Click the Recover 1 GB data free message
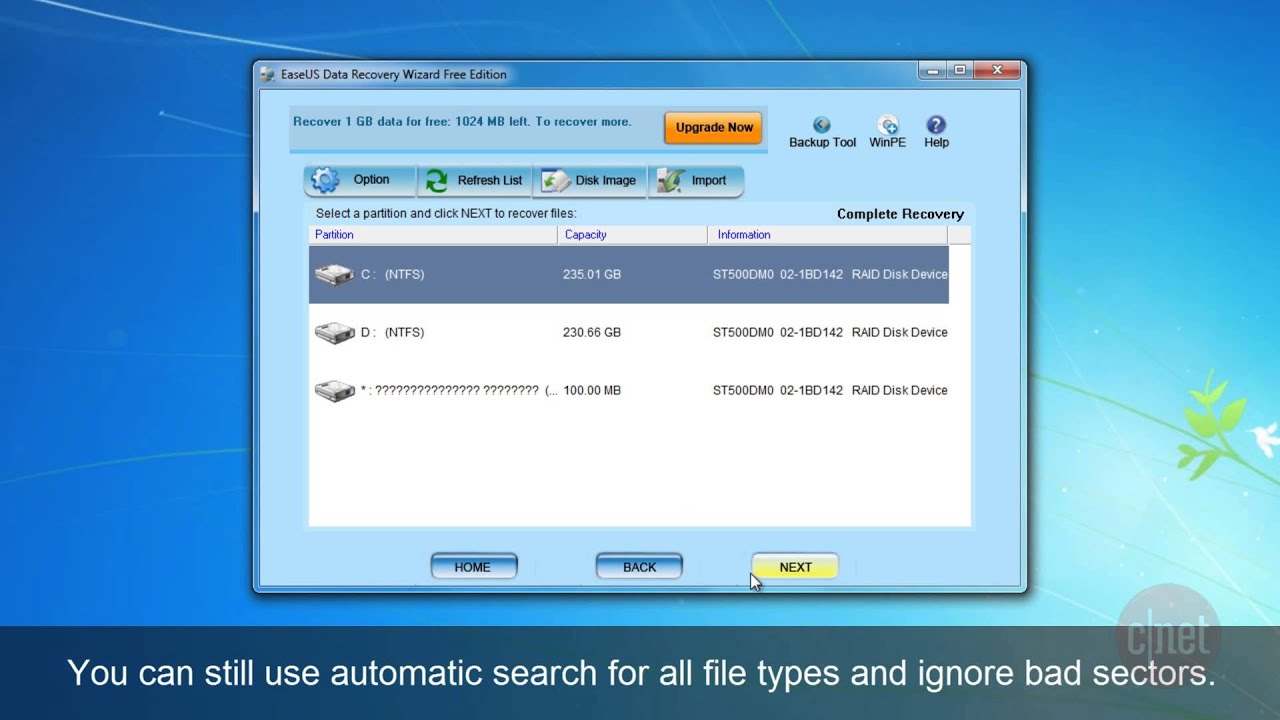This screenshot has height=720, width=1280. [x=462, y=122]
